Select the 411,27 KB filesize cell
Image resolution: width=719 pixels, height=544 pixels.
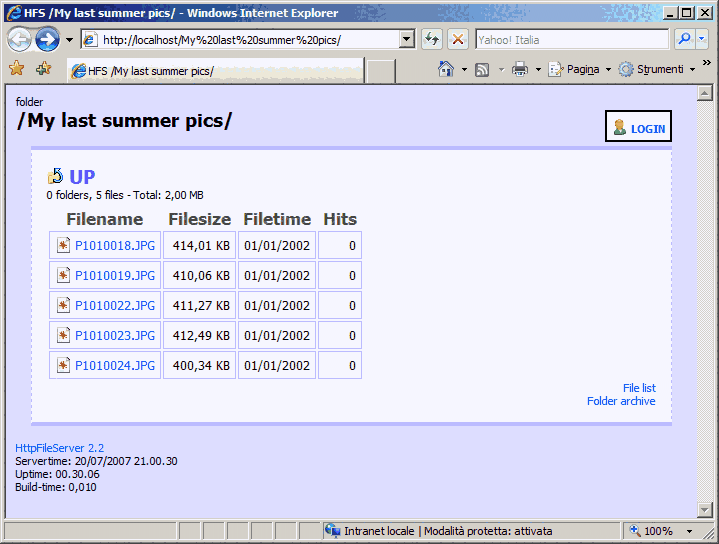(199, 305)
